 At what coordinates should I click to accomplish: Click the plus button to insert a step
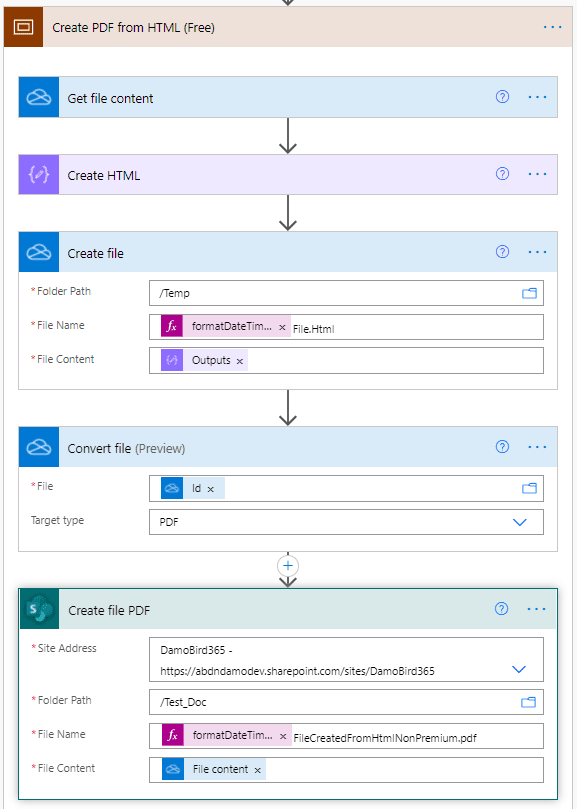point(288,565)
